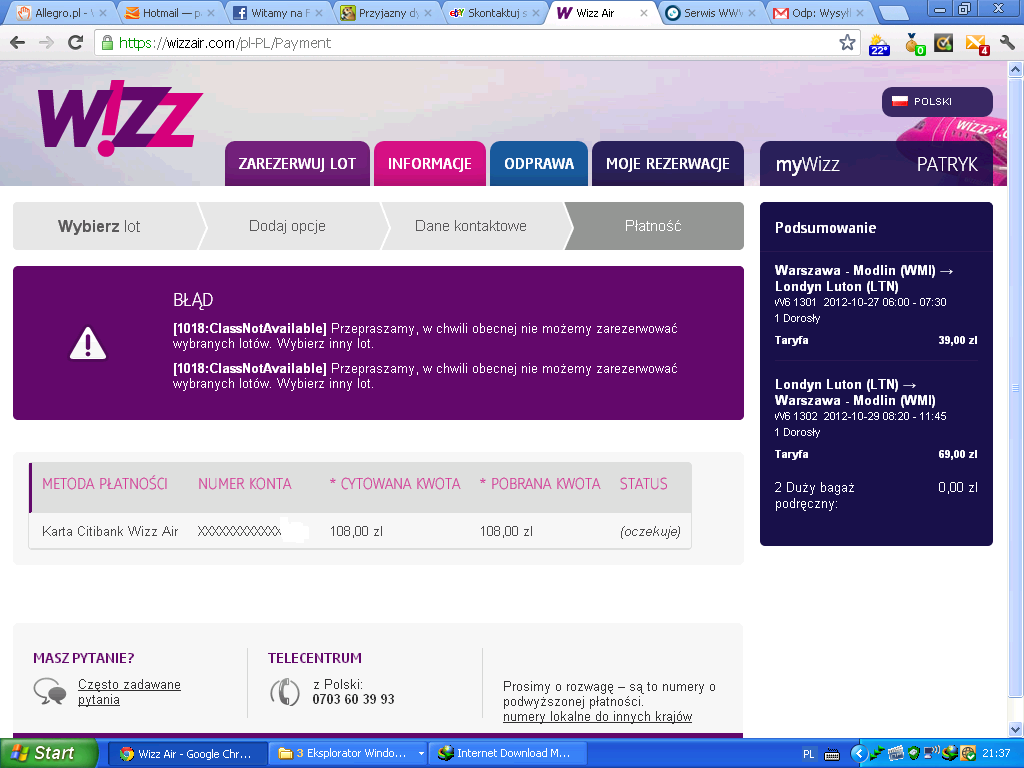Select the Płatność step

click(653, 226)
